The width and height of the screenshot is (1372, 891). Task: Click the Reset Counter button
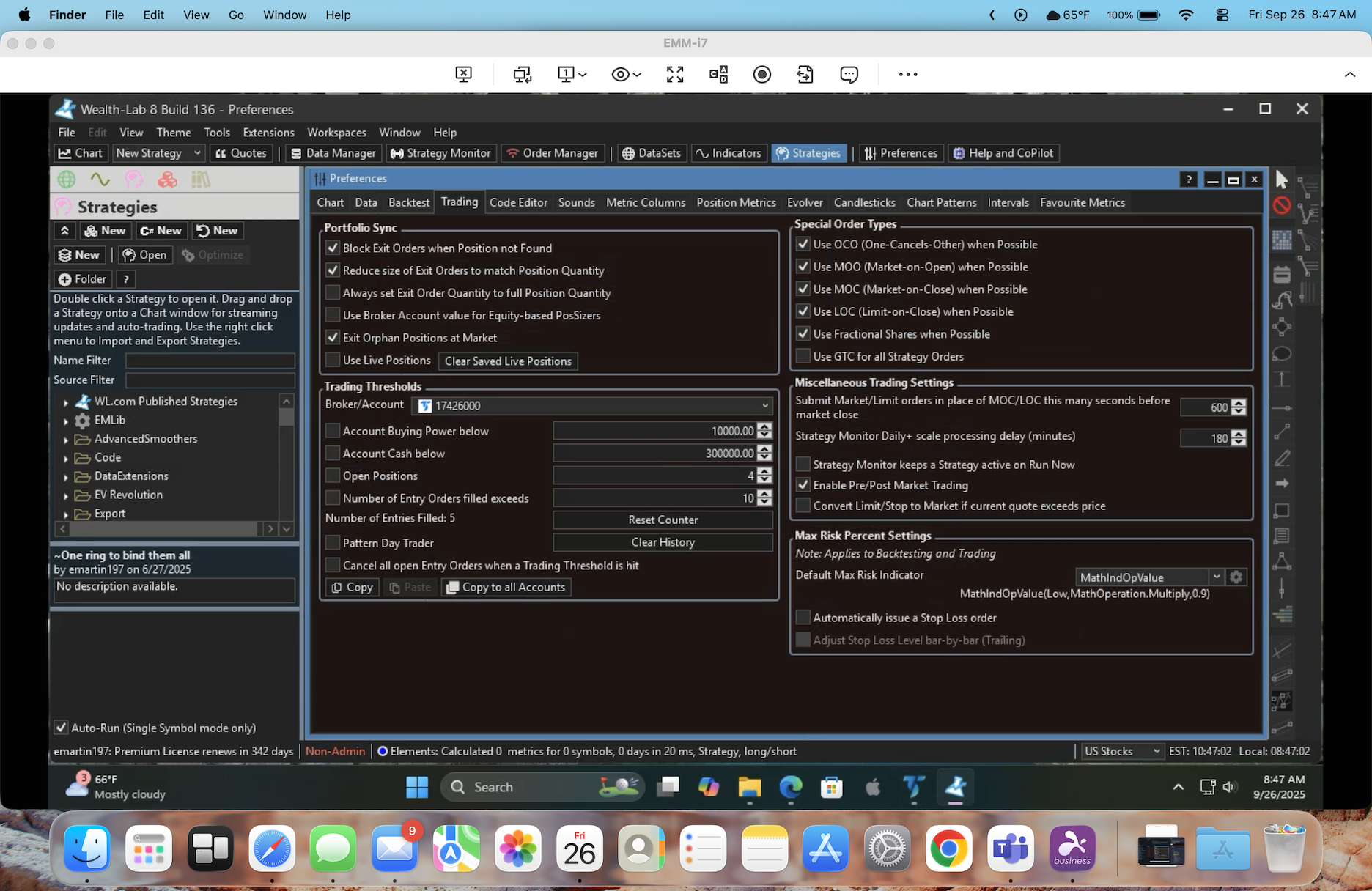[x=663, y=520]
